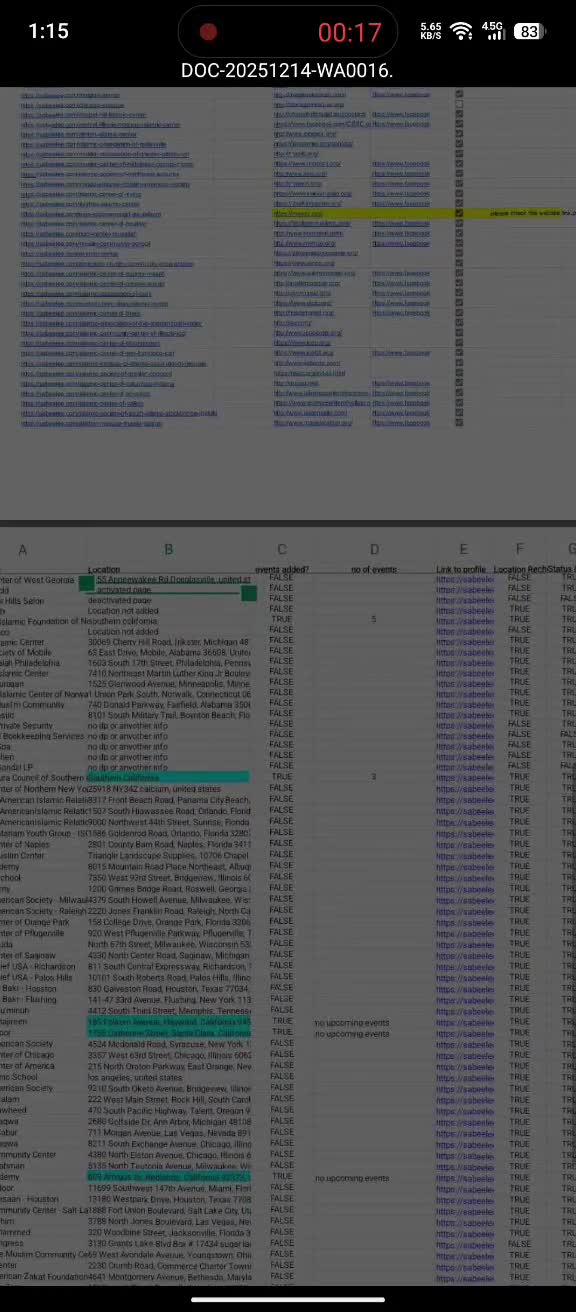Select the '222 West Main Street, Rock Hill' cell
The height and width of the screenshot is (1312, 576).
168,1100
